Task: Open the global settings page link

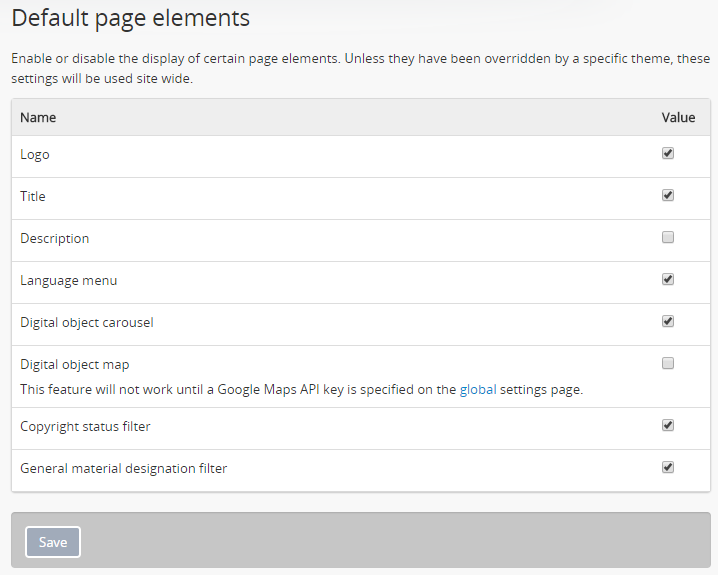Action: coord(477,390)
